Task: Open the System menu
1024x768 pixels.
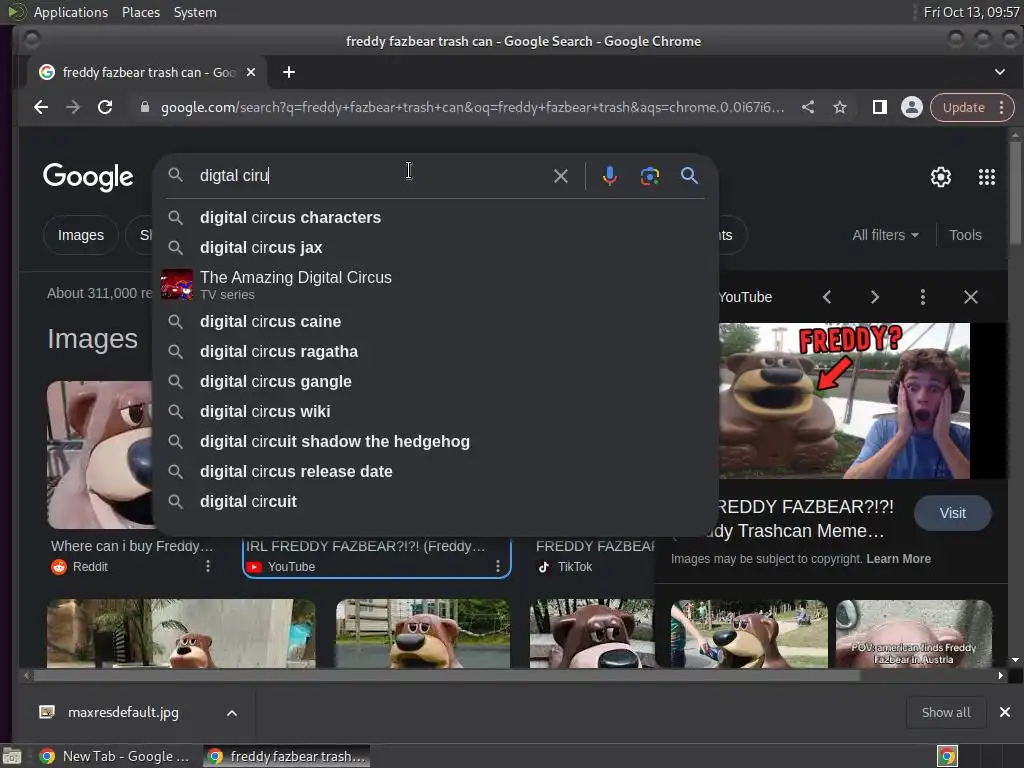Action: pos(195,12)
